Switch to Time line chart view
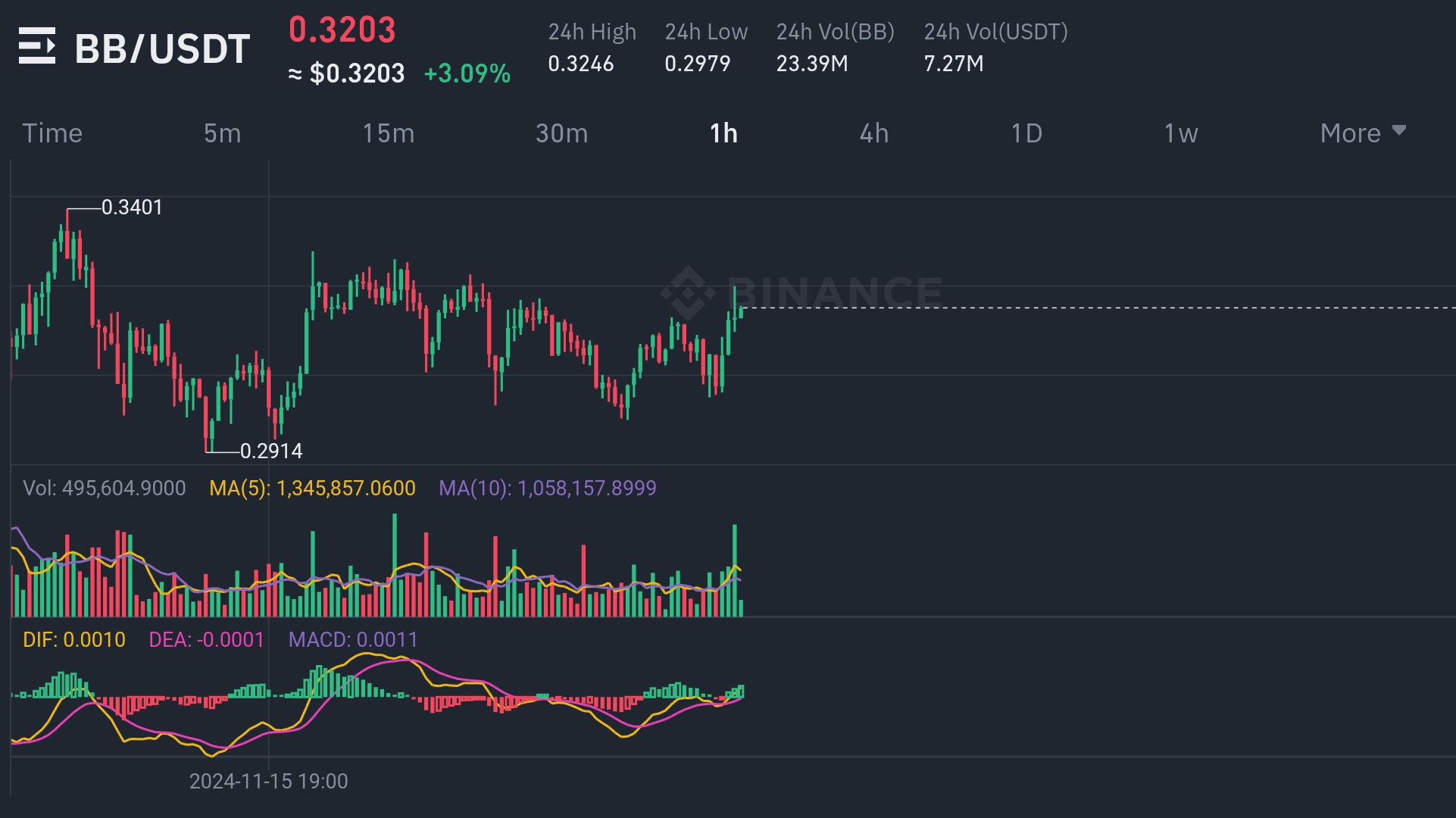The width and height of the screenshot is (1456, 818). [52, 133]
